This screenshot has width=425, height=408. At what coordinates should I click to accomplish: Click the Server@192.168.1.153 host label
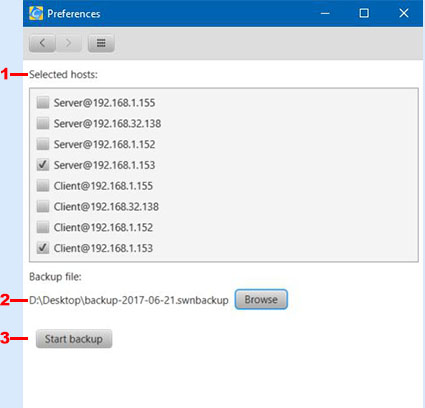[104, 165]
